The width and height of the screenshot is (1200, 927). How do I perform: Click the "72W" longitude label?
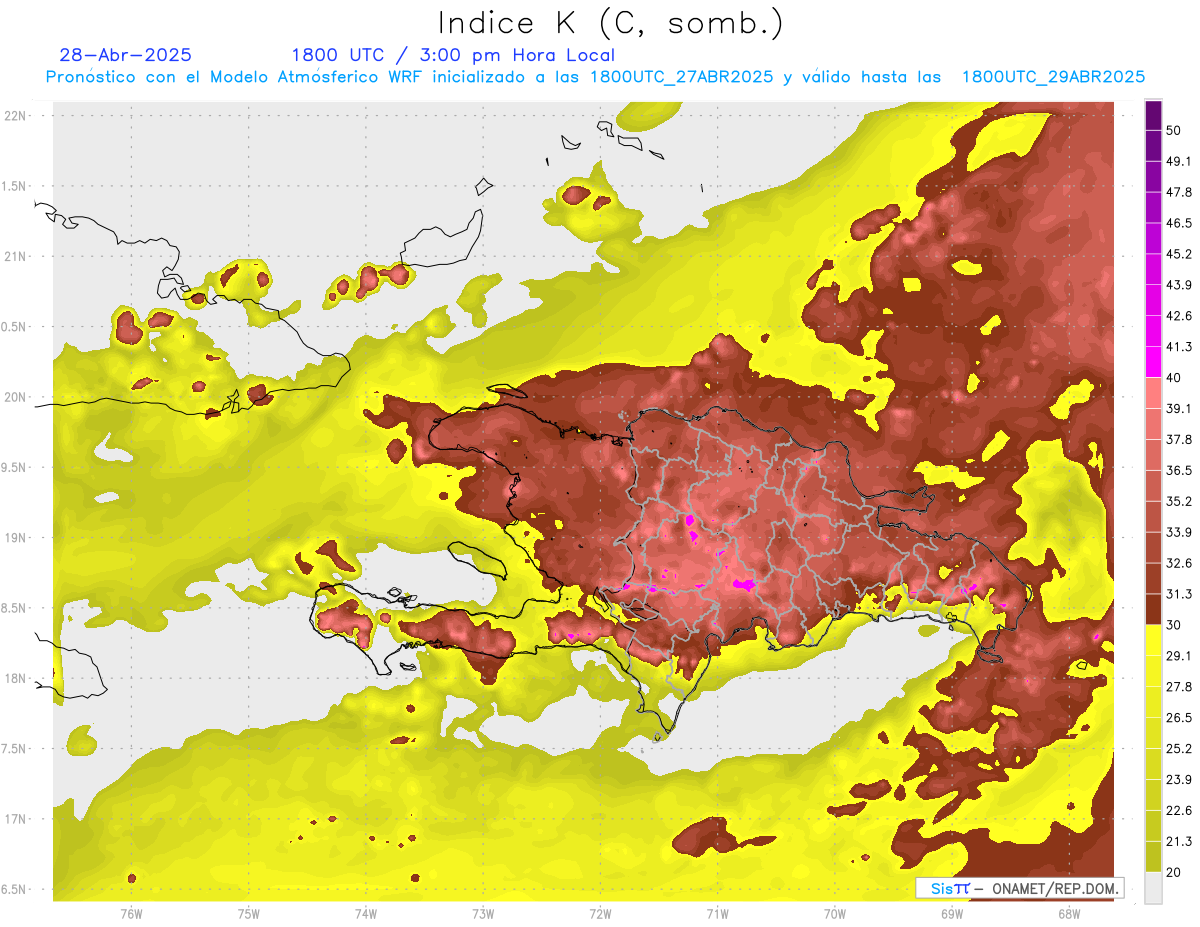[600, 913]
